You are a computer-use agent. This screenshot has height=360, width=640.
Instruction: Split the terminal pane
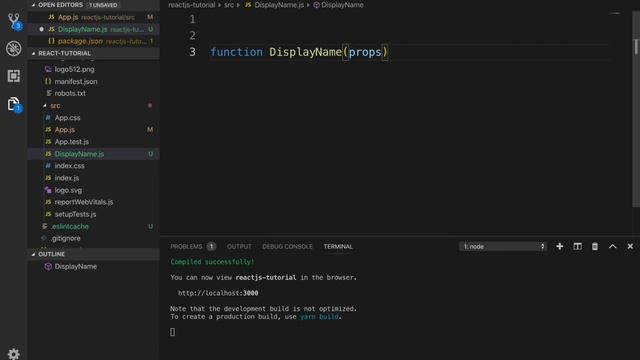(578, 247)
